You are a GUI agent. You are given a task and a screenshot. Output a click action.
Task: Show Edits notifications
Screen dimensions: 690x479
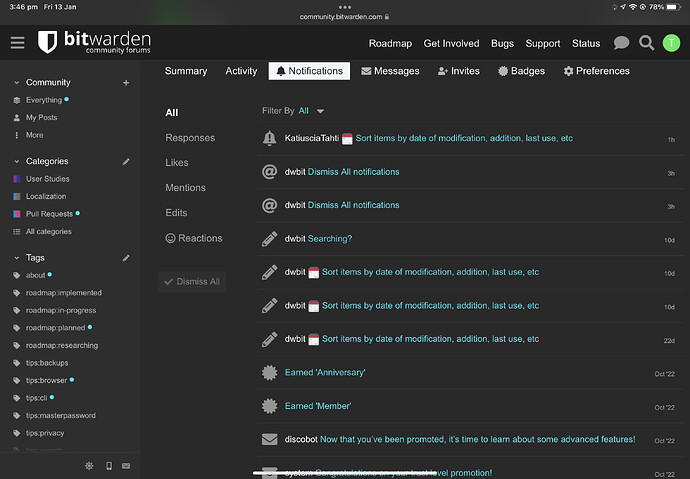tap(176, 213)
